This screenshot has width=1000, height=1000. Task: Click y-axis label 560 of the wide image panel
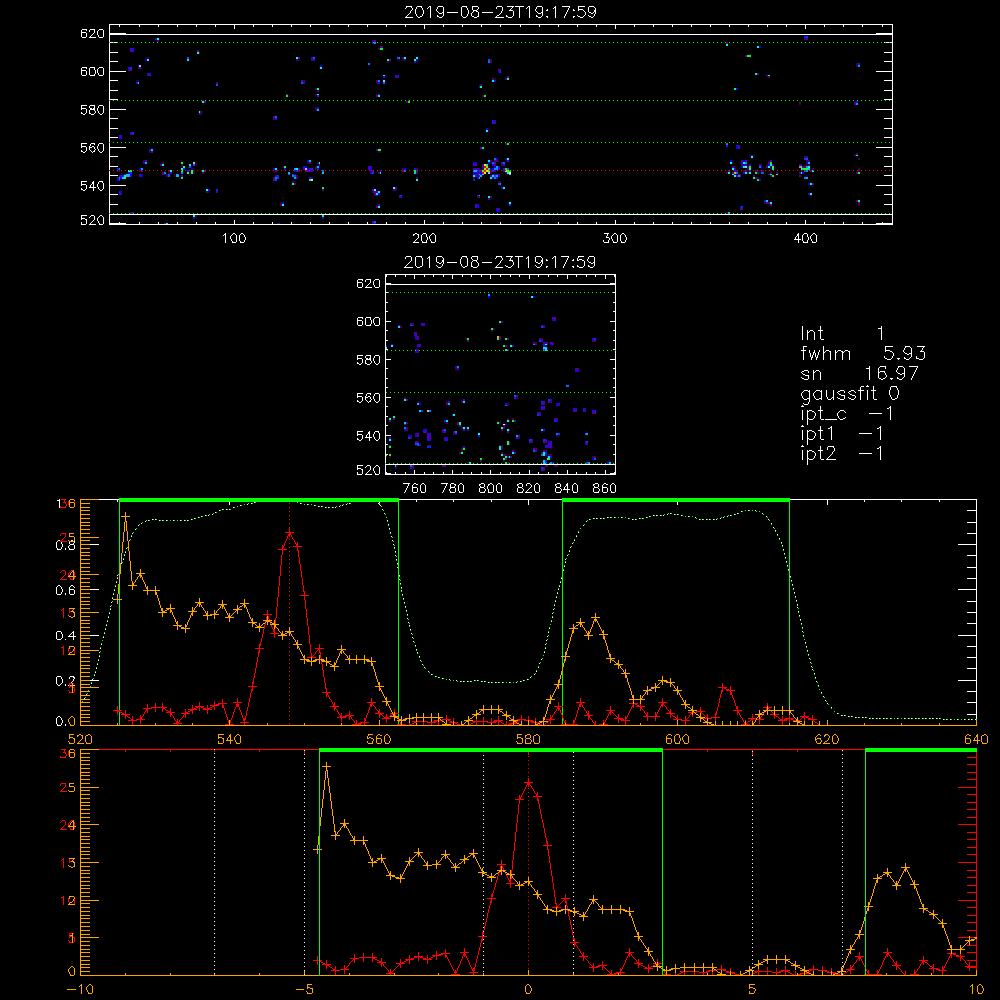pyautogui.click(x=92, y=147)
